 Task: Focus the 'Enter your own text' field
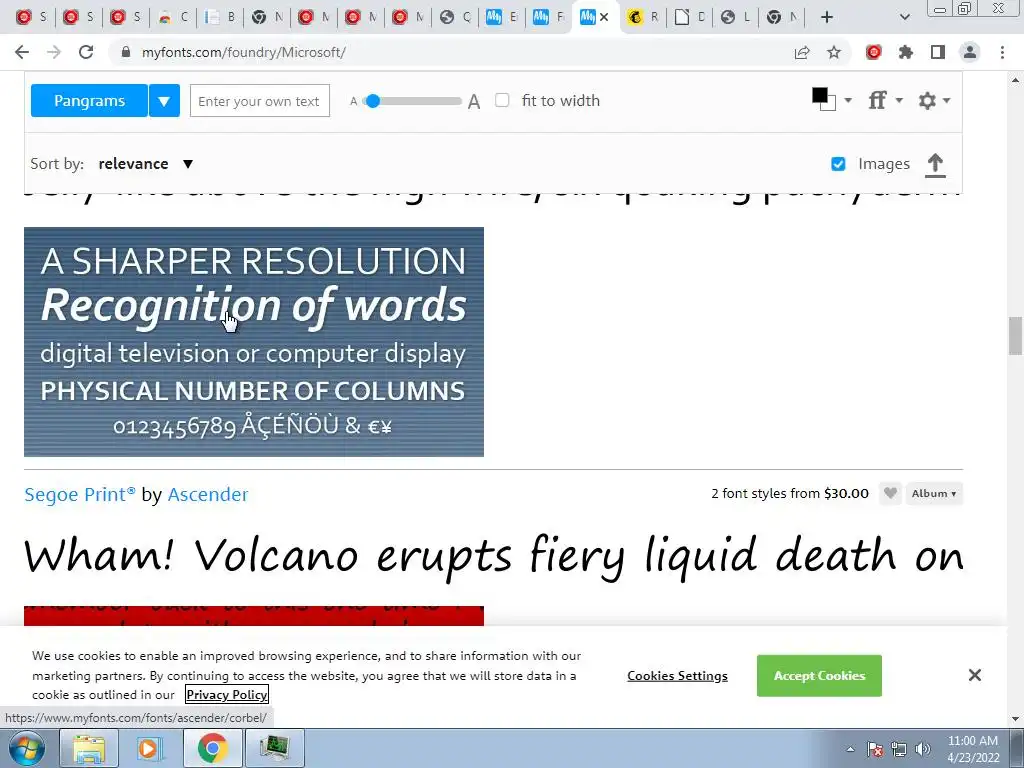pos(260,101)
